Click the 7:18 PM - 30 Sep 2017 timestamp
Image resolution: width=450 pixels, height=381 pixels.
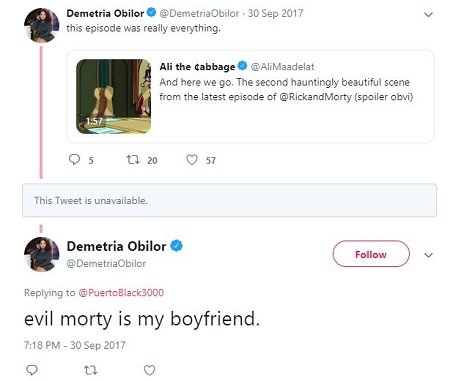75,345
